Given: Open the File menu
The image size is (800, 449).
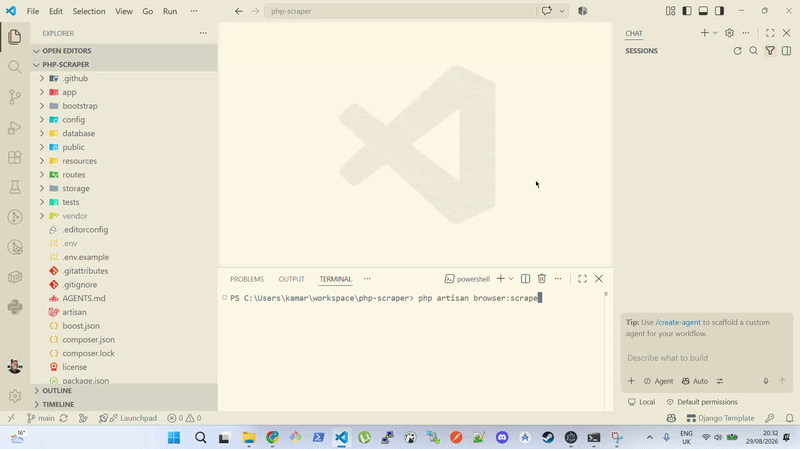Looking at the screenshot, I should tap(33, 11).
